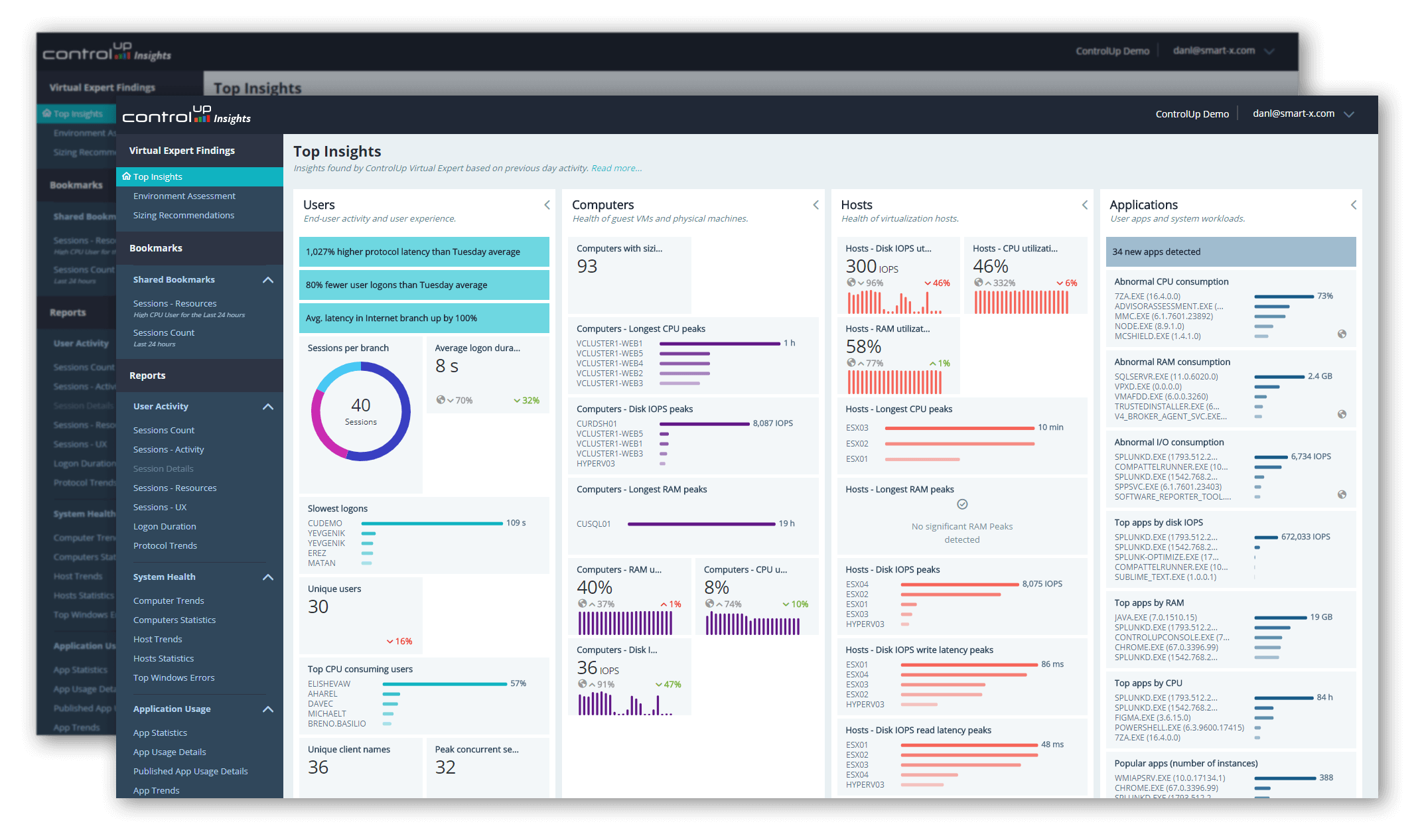1420x840 pixels.
Task: Click SQLSERVR.EXE (11.0.6020.0) in Abnormal RAM consumption
Action: 1166,376
